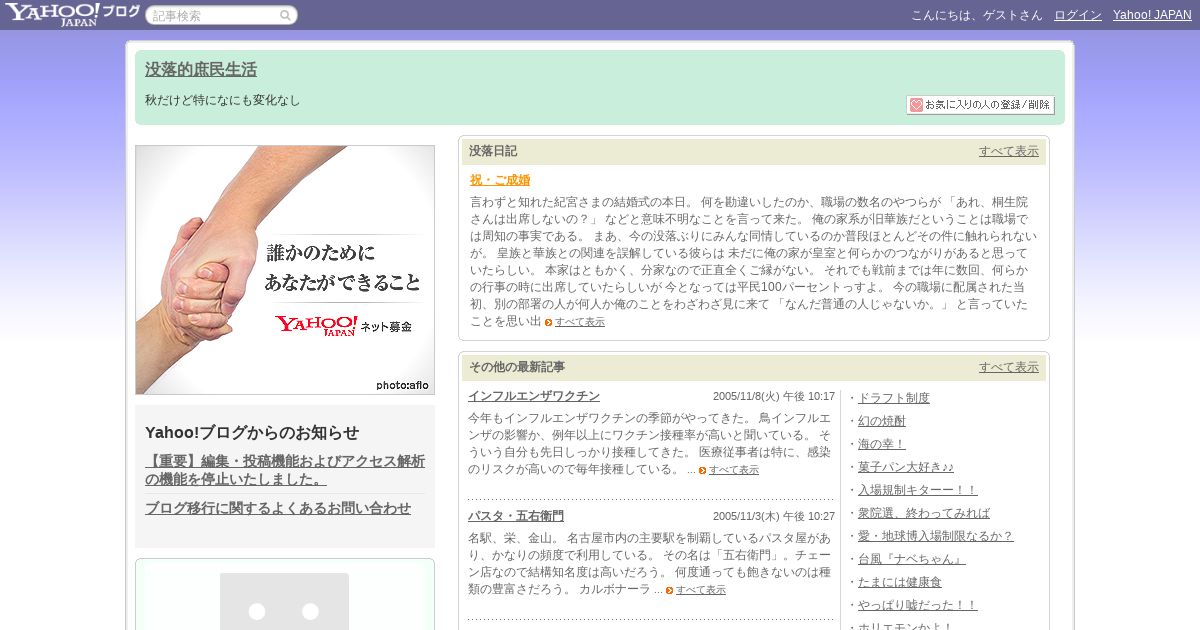Click the その他の最新記事 section heading
Viewport: 1200px width, 630px height.
point(517,367)
